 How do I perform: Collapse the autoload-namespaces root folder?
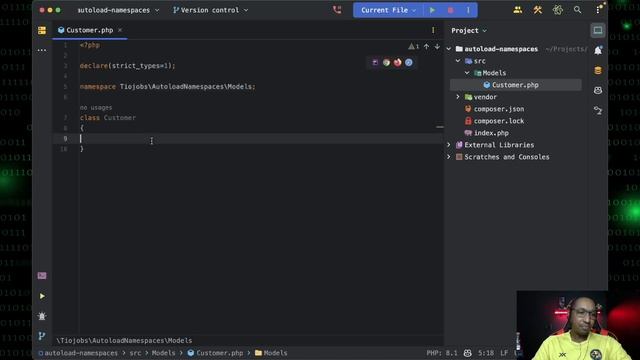tap(449, 49)
